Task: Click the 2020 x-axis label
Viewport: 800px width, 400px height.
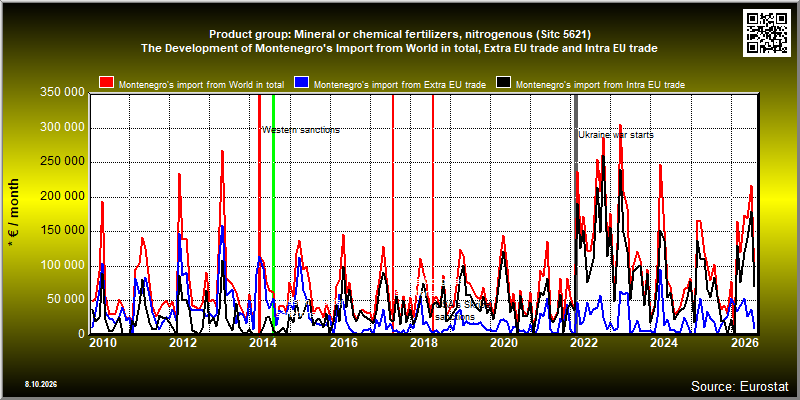Action: [504, 343]
